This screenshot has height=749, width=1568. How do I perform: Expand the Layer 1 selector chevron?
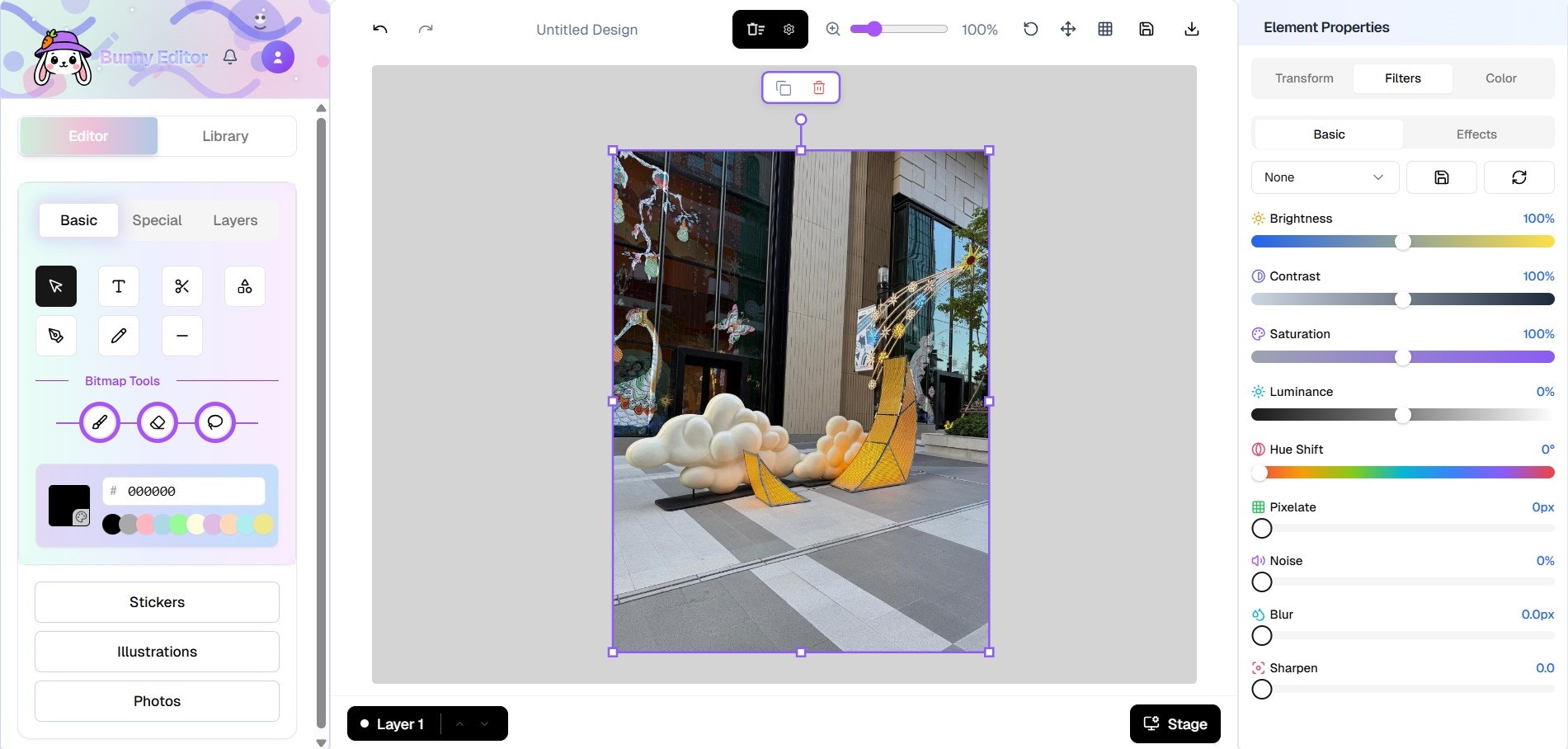pyautogui.click(x=485, y=723)
